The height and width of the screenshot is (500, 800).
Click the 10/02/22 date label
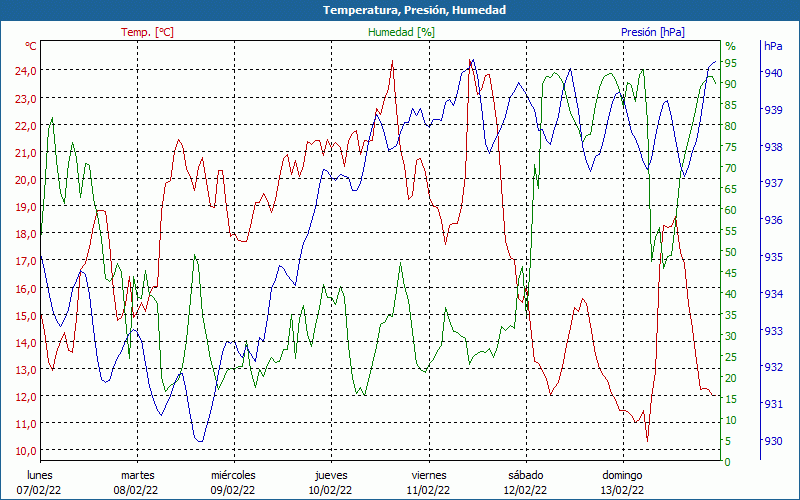(330, 491)
